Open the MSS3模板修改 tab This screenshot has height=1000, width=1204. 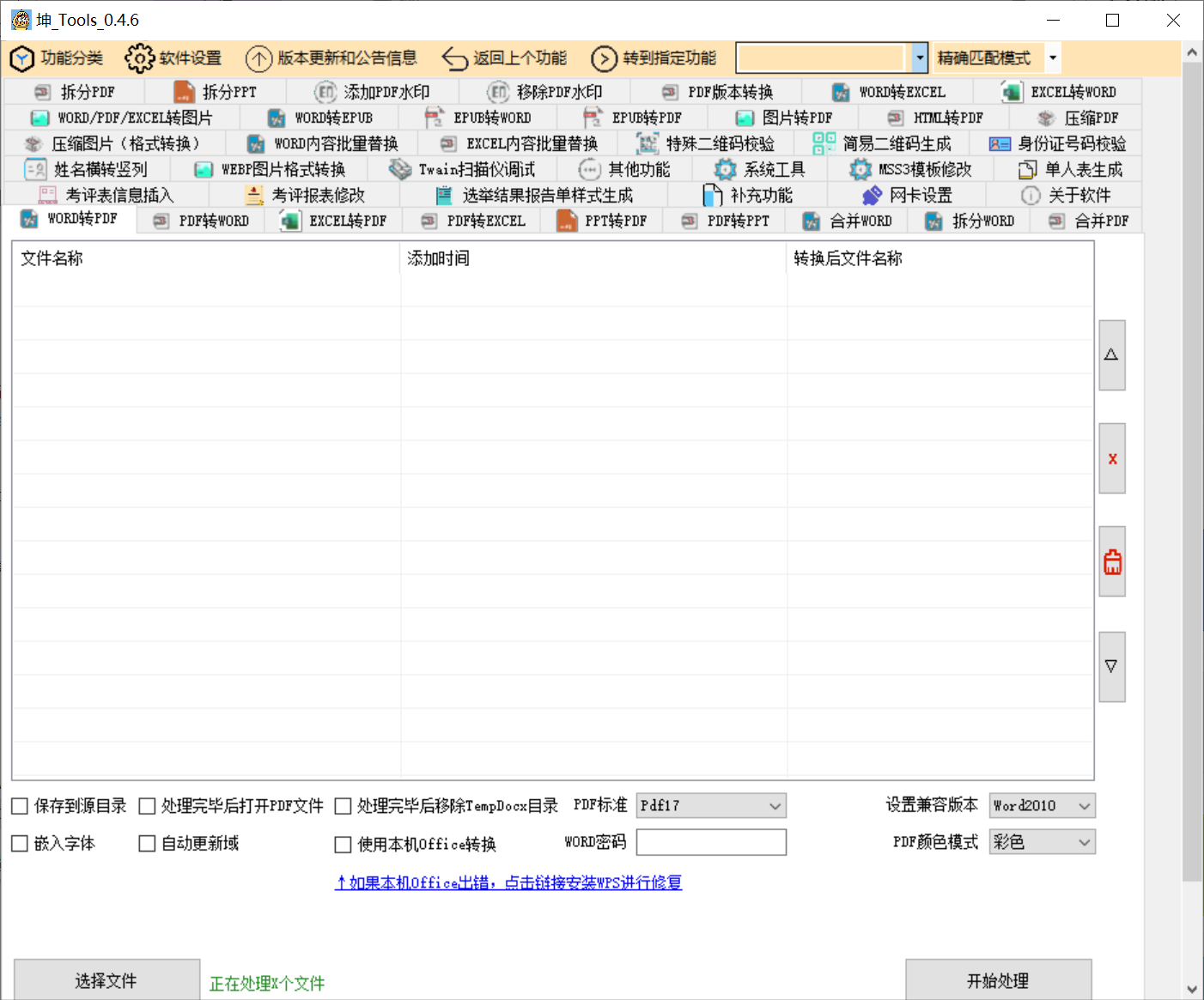[910, 169]
